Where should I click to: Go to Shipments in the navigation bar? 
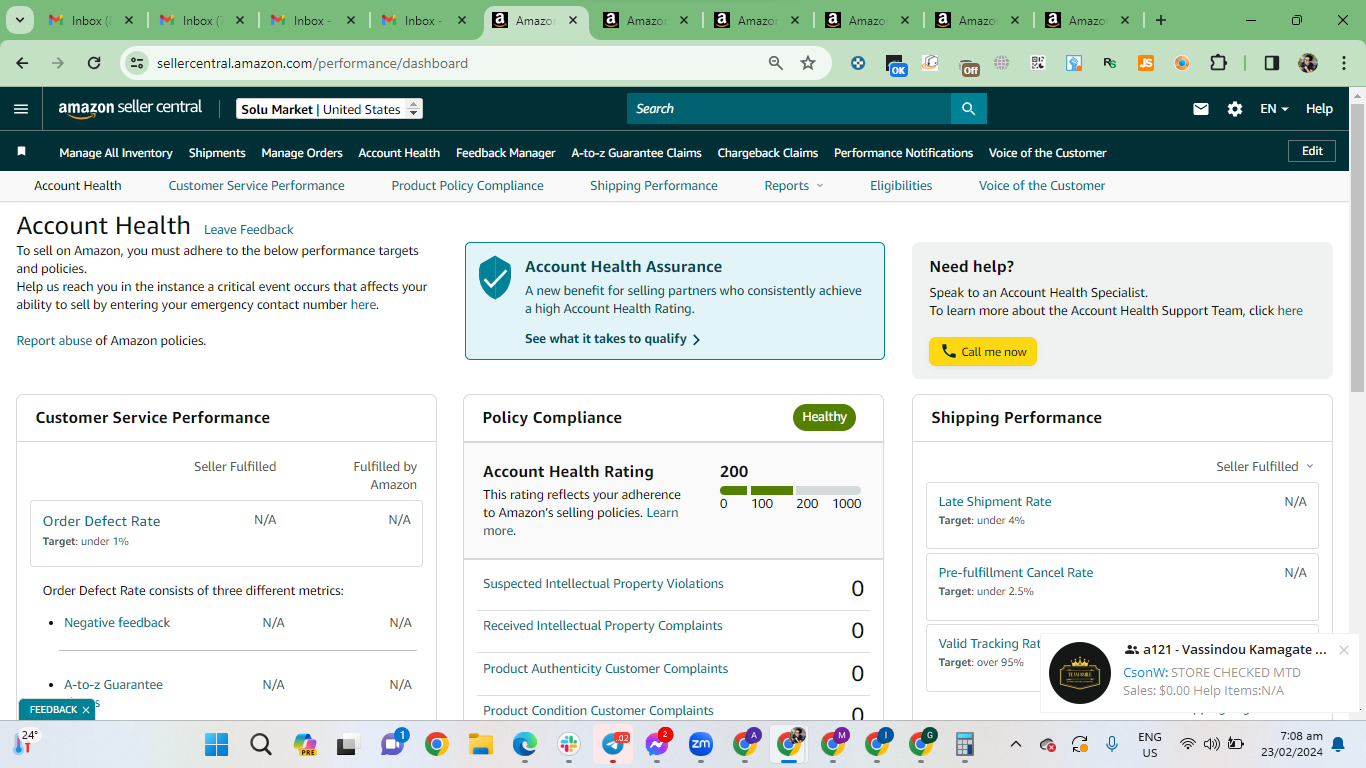click(x=217, y=153)
